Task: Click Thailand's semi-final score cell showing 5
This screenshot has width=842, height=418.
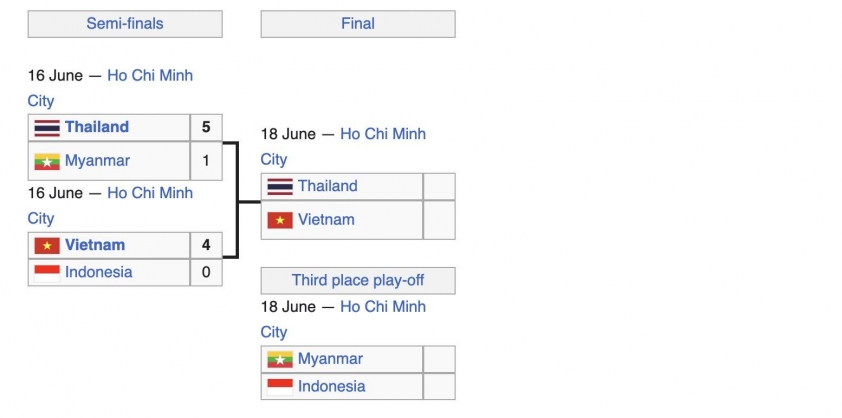Action: click(206, 127)
